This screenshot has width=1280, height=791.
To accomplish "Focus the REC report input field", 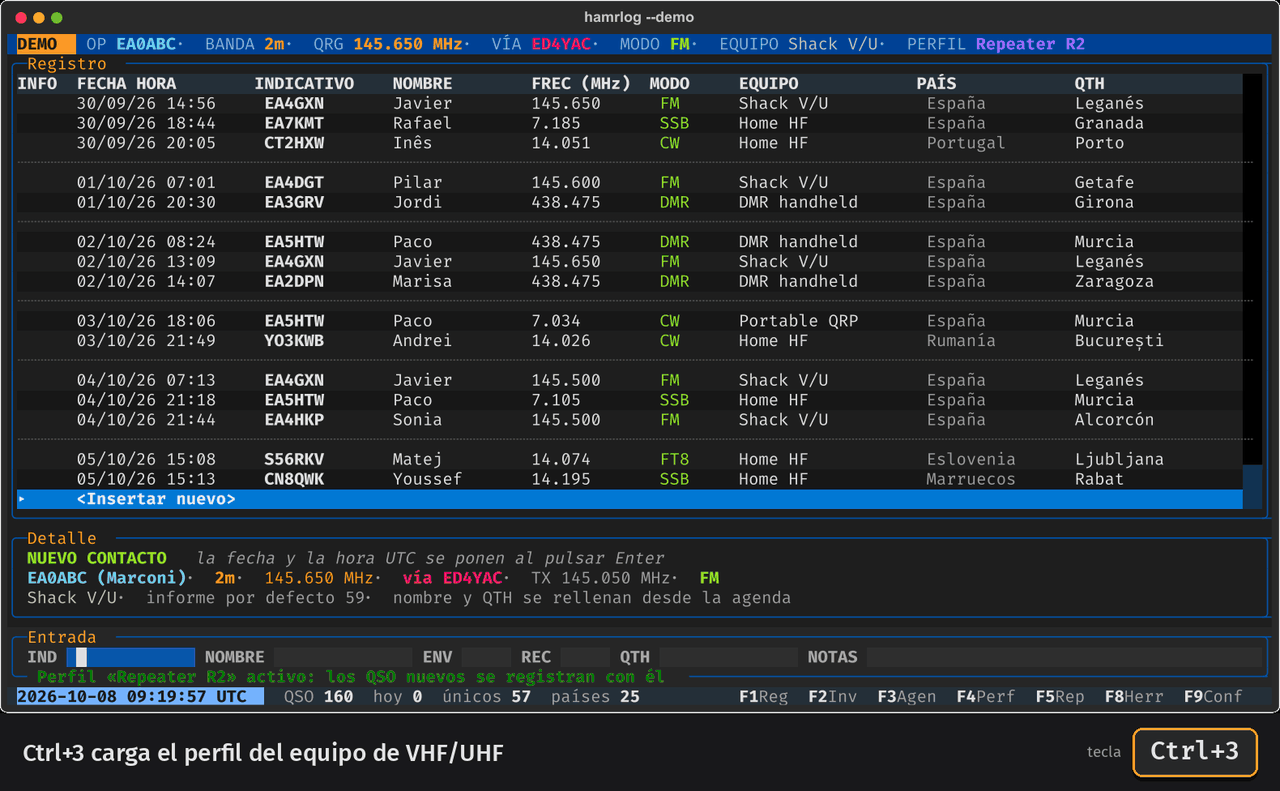I will point(585,657).
